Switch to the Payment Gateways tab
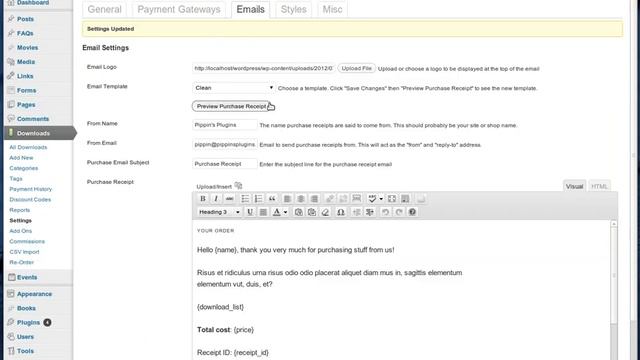The height and width of the screenshot is (360, 640). pyautogui.click(x=179, y=9)
